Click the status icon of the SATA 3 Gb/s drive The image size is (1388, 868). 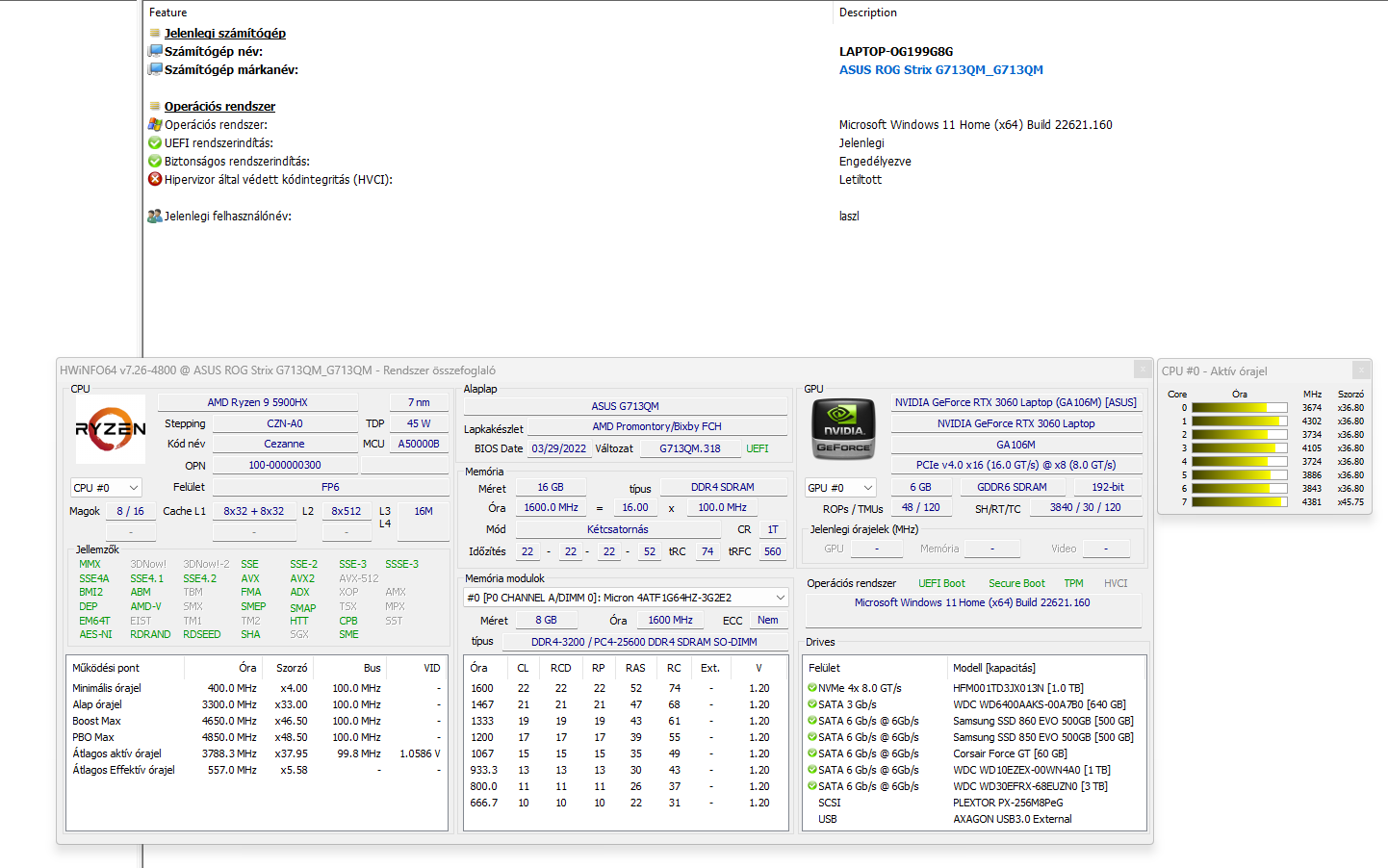coord(812,704)
